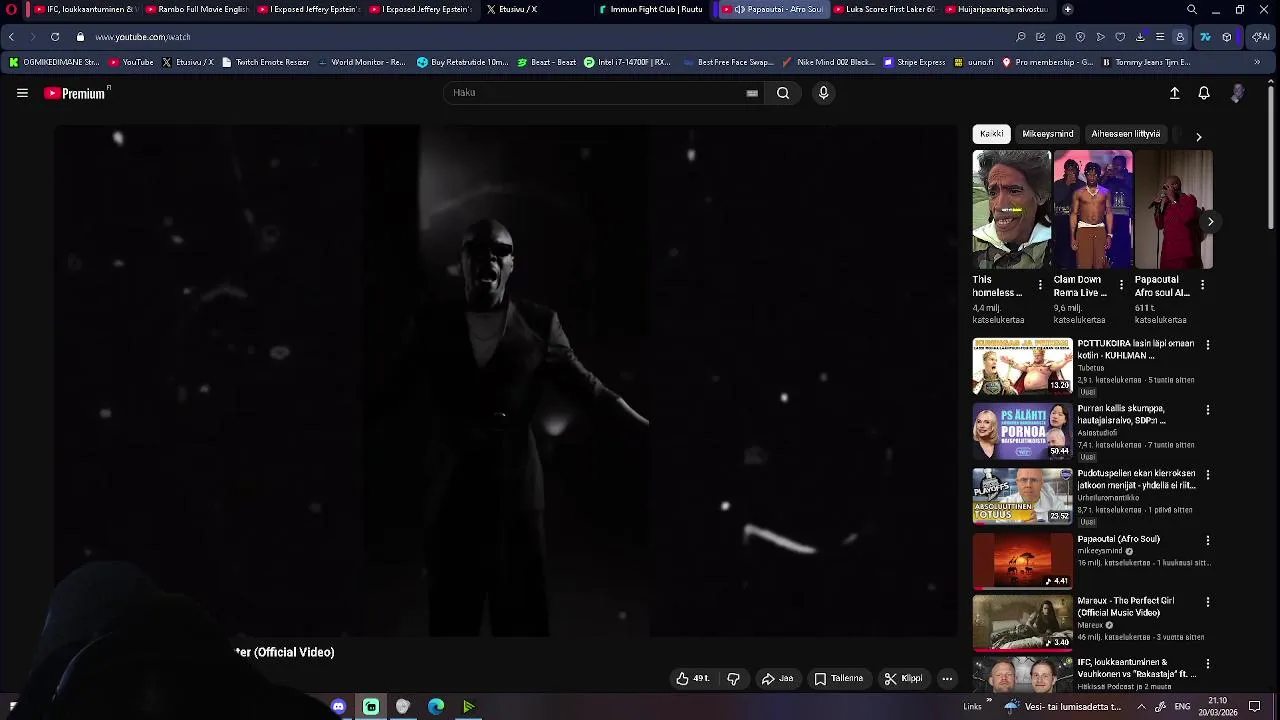Click the ENG language indicator
The width and height of the screenshot is (1280, 720).
[1182, 706]
